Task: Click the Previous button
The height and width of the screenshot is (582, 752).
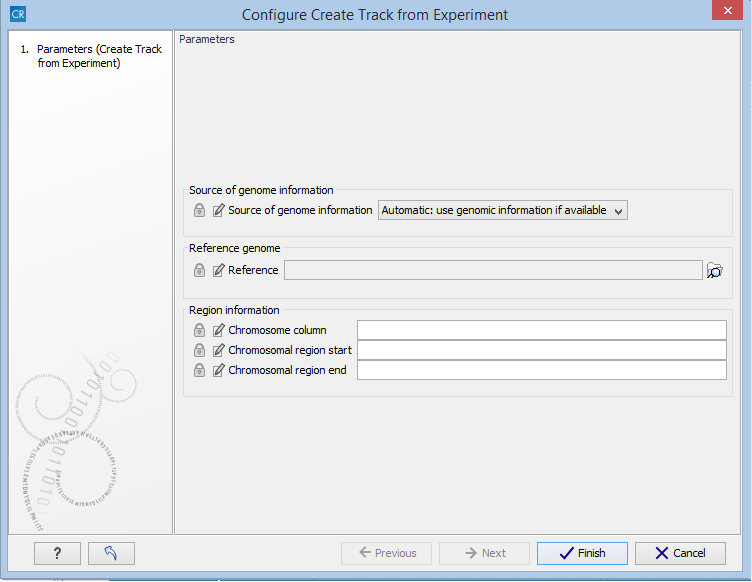Action: point(387,554)
